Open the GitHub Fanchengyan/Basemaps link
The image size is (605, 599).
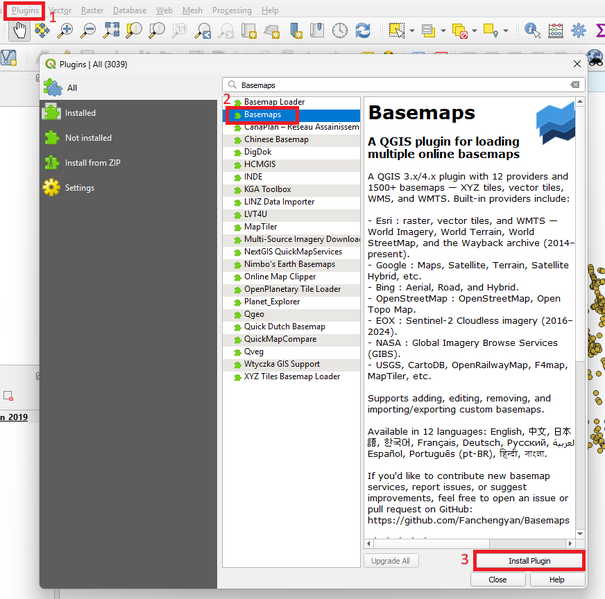coord(468,520)
